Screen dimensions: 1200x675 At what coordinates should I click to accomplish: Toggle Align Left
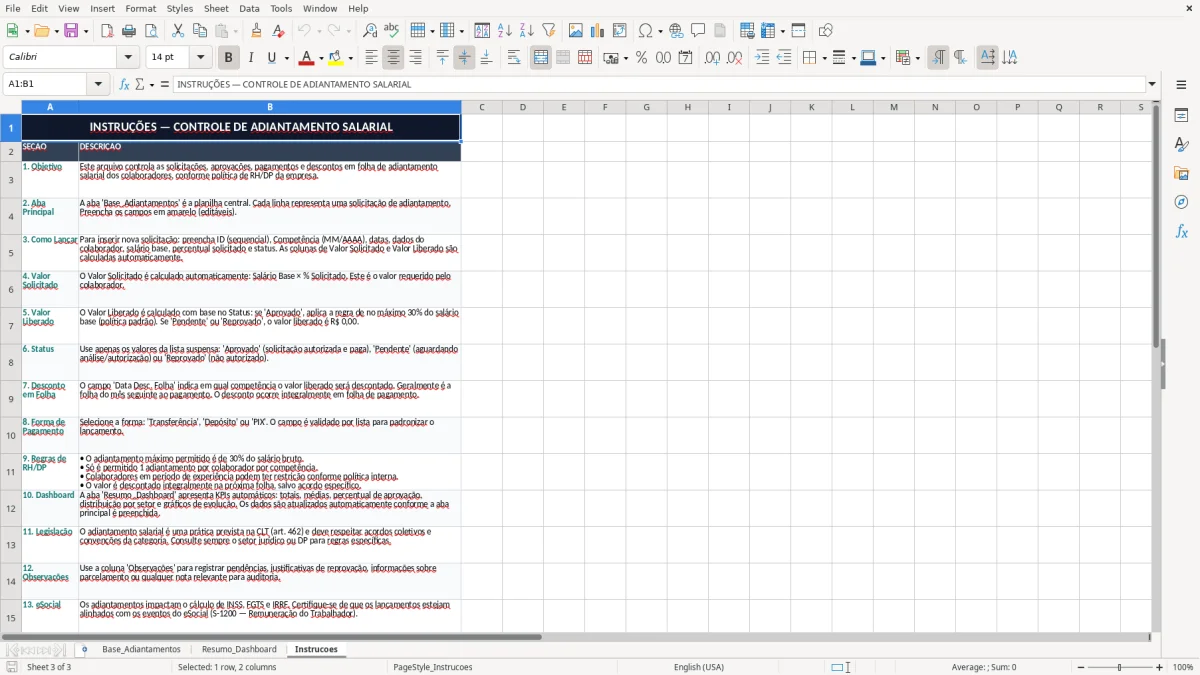click(x=371, y=58)
